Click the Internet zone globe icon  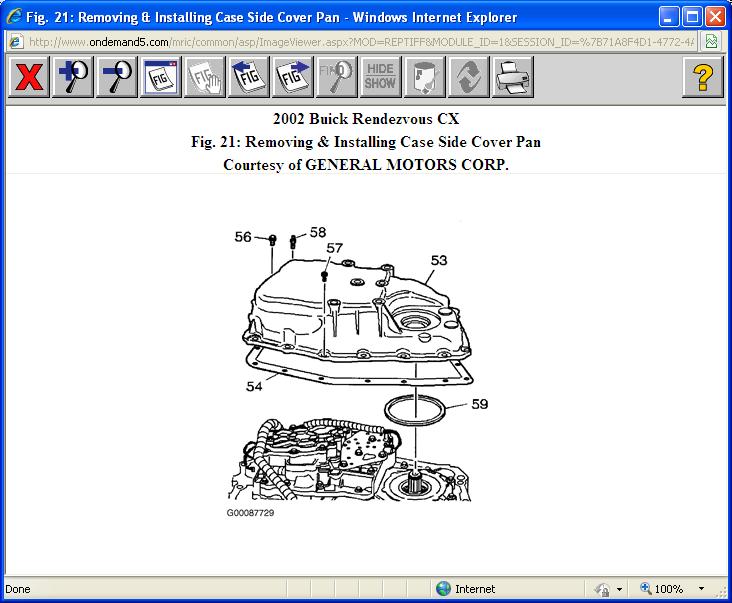pos(443,589)
